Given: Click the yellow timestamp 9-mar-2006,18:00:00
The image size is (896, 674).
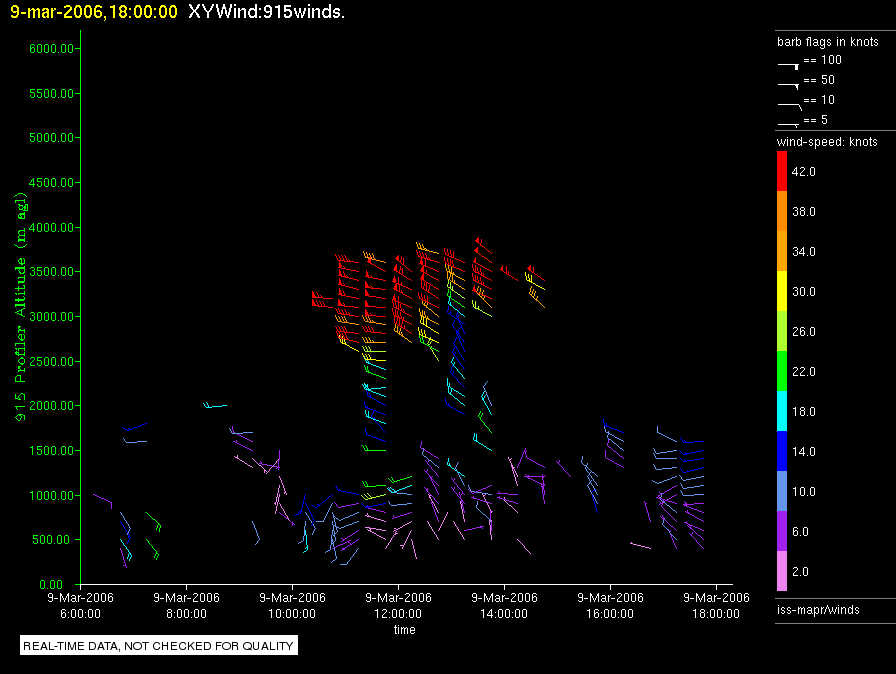Looking at the screenshot, I should [x=94, y=12].
